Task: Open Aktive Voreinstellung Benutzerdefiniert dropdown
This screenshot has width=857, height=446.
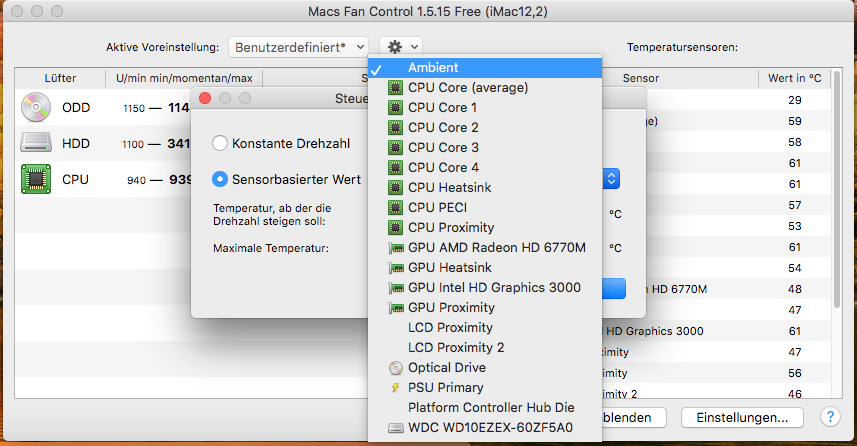Action: point(298,48)
